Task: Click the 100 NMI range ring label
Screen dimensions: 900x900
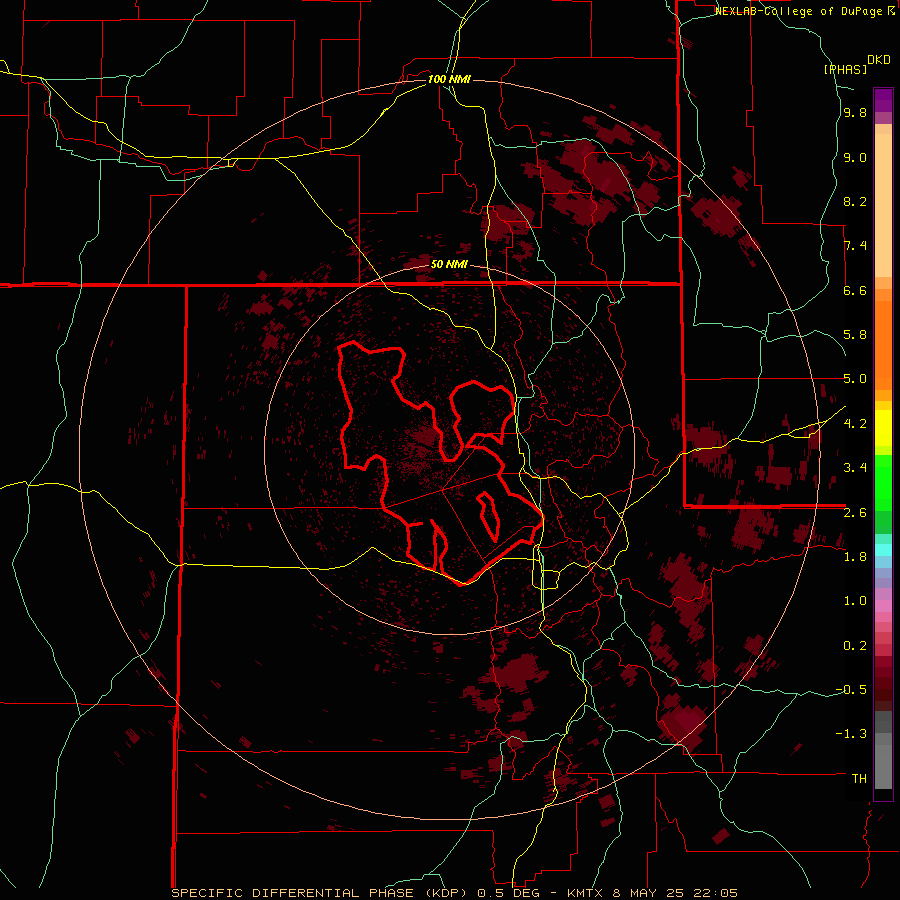Action: pos(449,79)
